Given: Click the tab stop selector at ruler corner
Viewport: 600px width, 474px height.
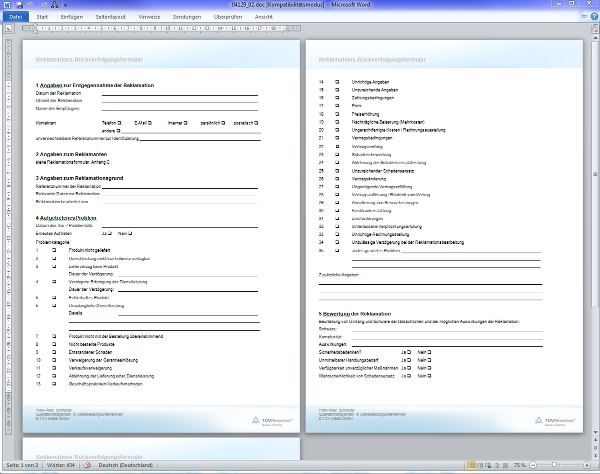Looking at the screenshot, I should coord(5,30).
